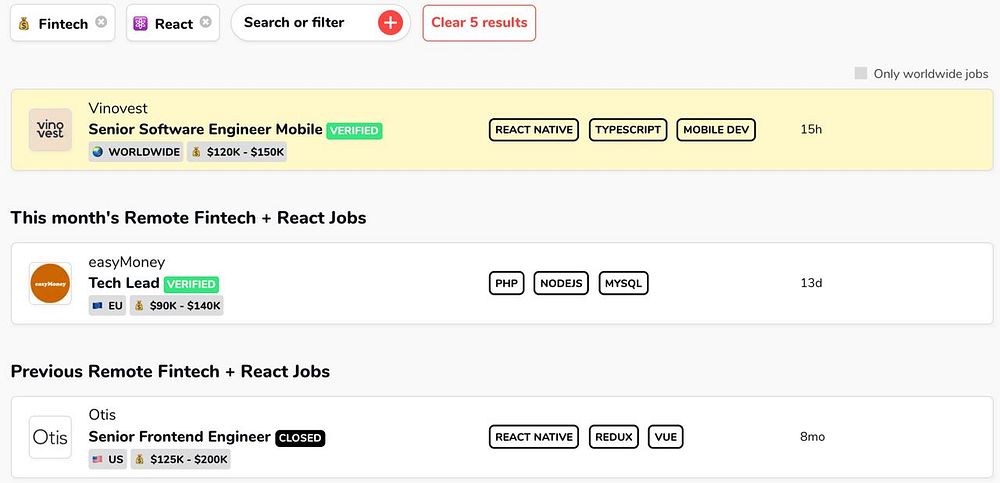Open the Tech Lead job listing
This screenshot has width=1000, height=483.
(x=124, y=283)
